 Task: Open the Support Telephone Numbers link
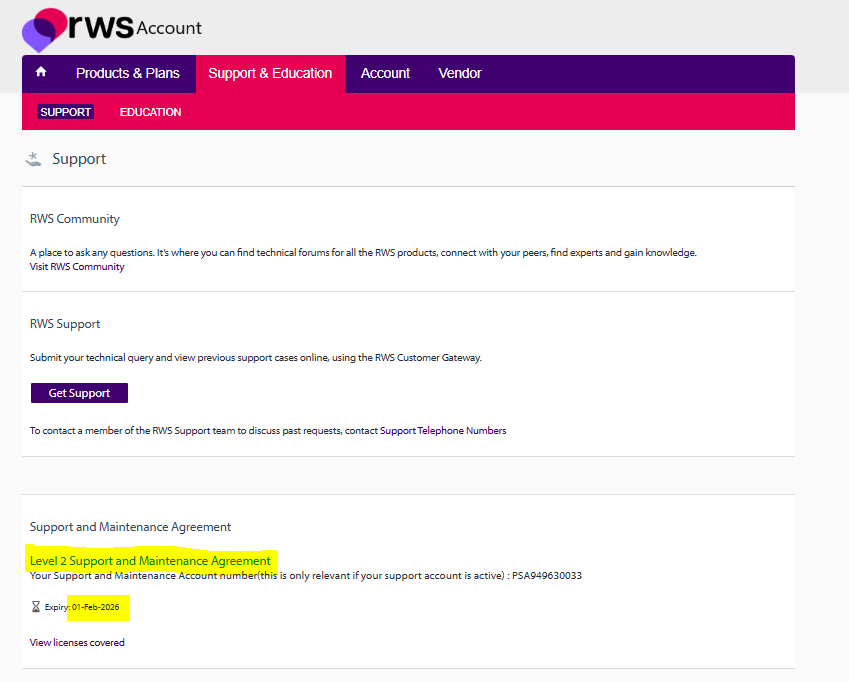coord(443,431)
